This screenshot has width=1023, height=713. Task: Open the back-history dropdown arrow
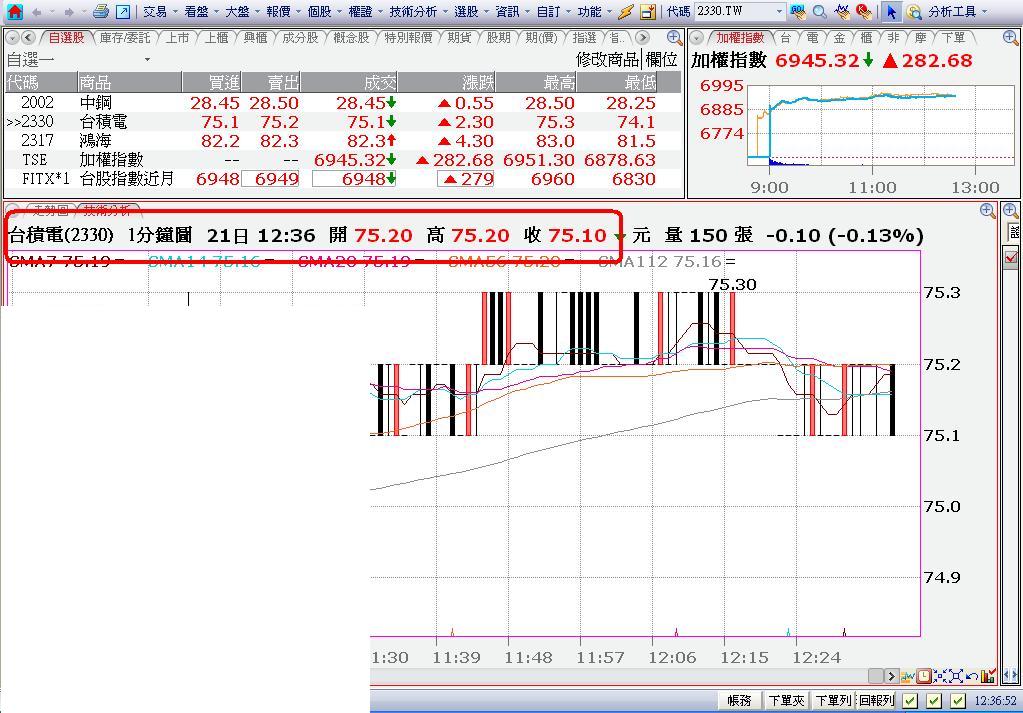click(52, 12)
